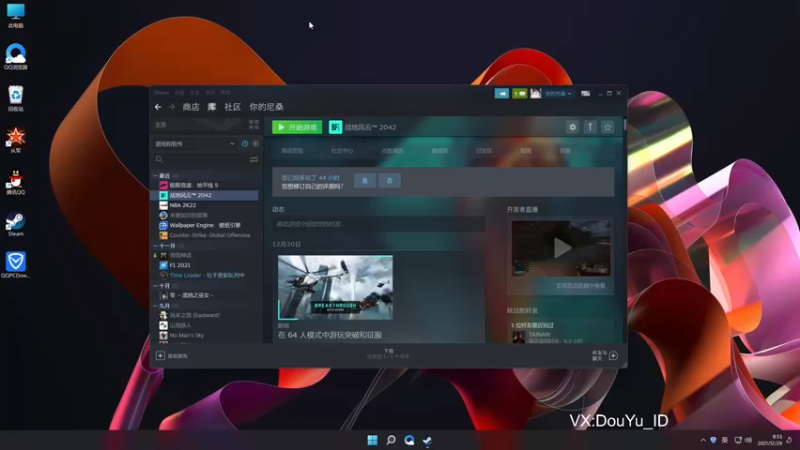This screenshot has height=450, width=800.
Task: Click the Steam announcements megaphone icon
Action: [502, 93]
